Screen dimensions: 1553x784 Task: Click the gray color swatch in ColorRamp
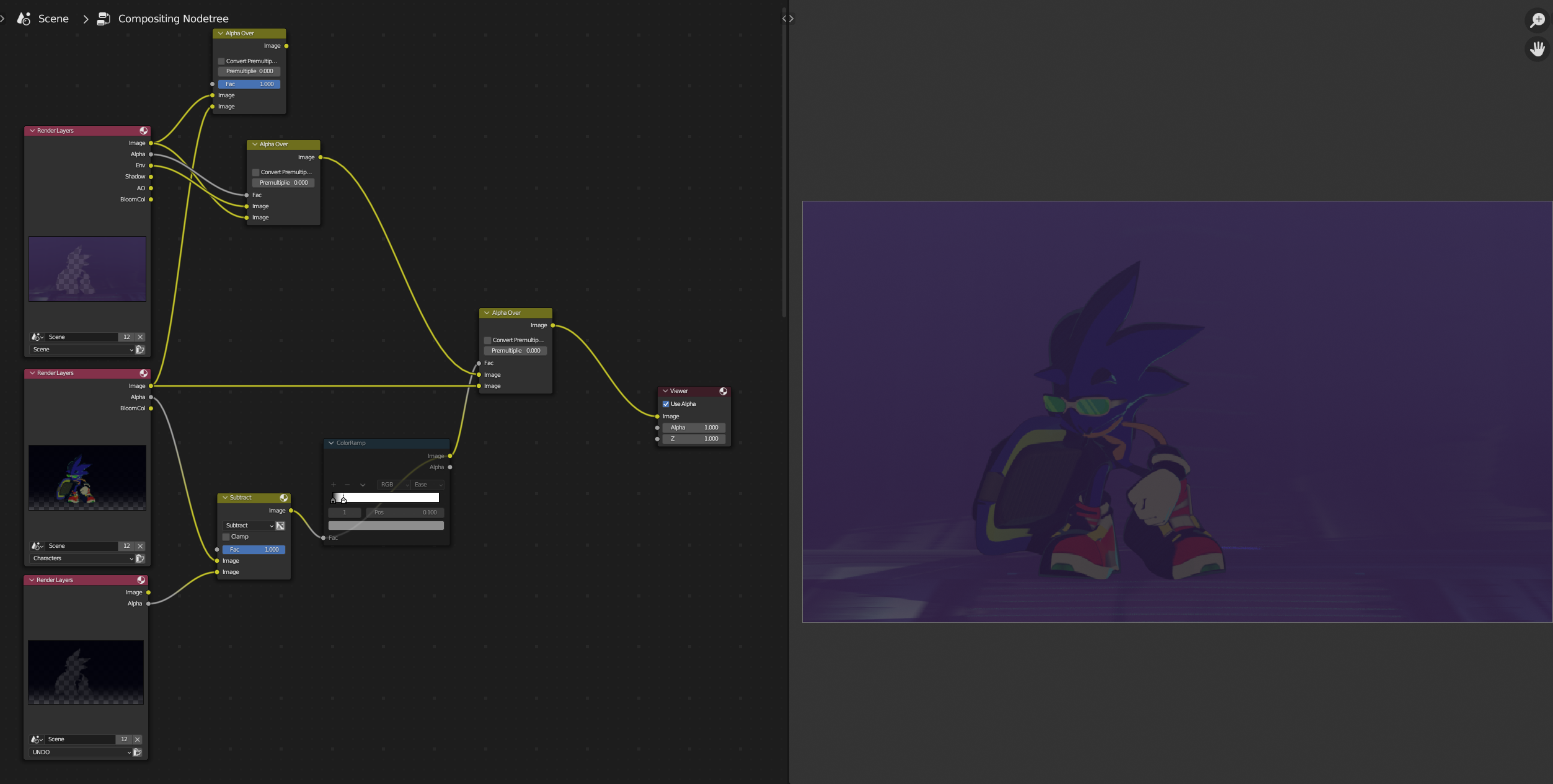point(386,526)
